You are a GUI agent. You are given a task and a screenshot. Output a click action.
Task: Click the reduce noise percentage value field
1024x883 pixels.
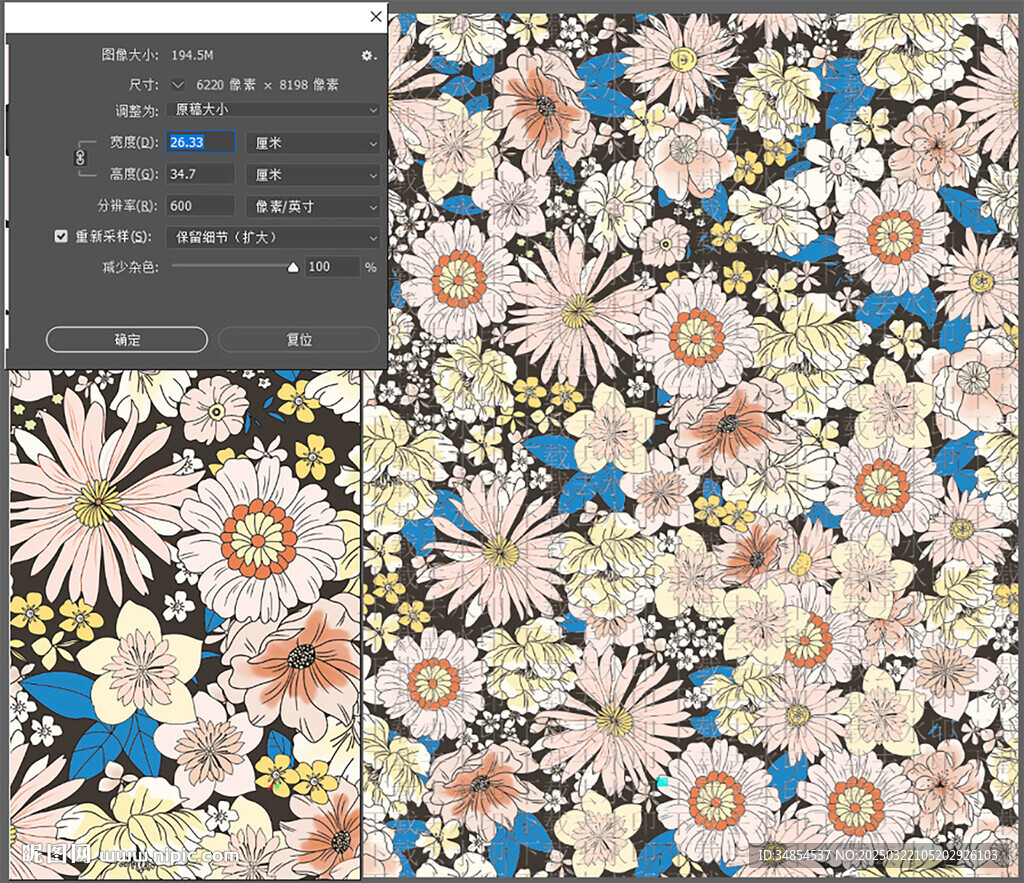click(331, 267)
